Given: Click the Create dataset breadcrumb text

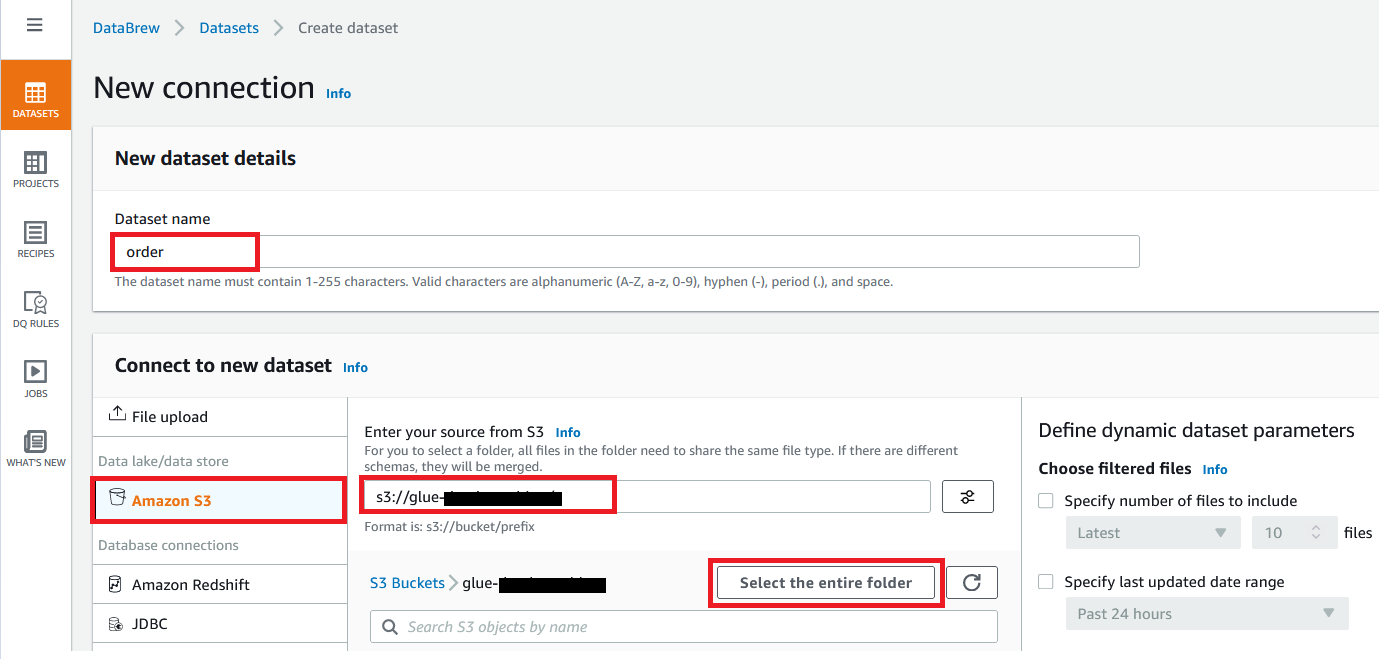Looking at the screenshot, I should point(348,28).
